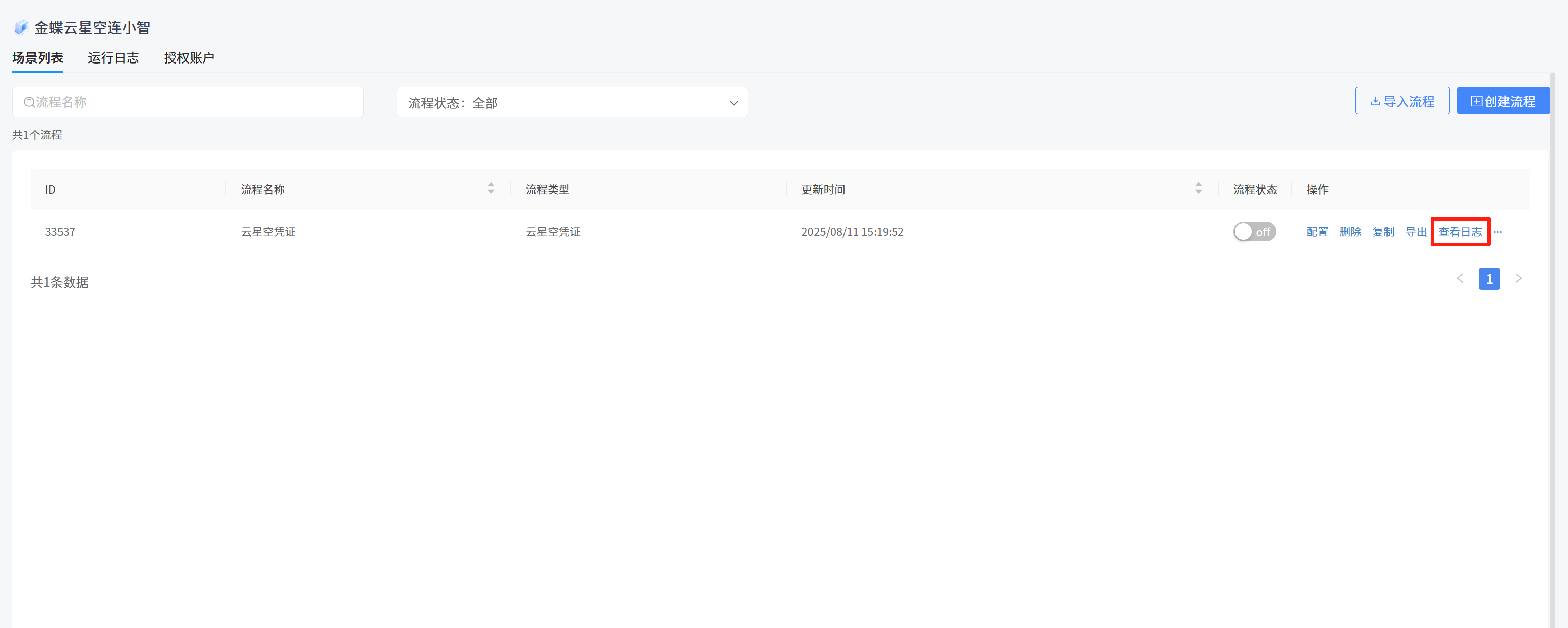The width and height of the screenshot is (1568, 628).
Task: Focus the 流程名称 search field
Action: 188,102
